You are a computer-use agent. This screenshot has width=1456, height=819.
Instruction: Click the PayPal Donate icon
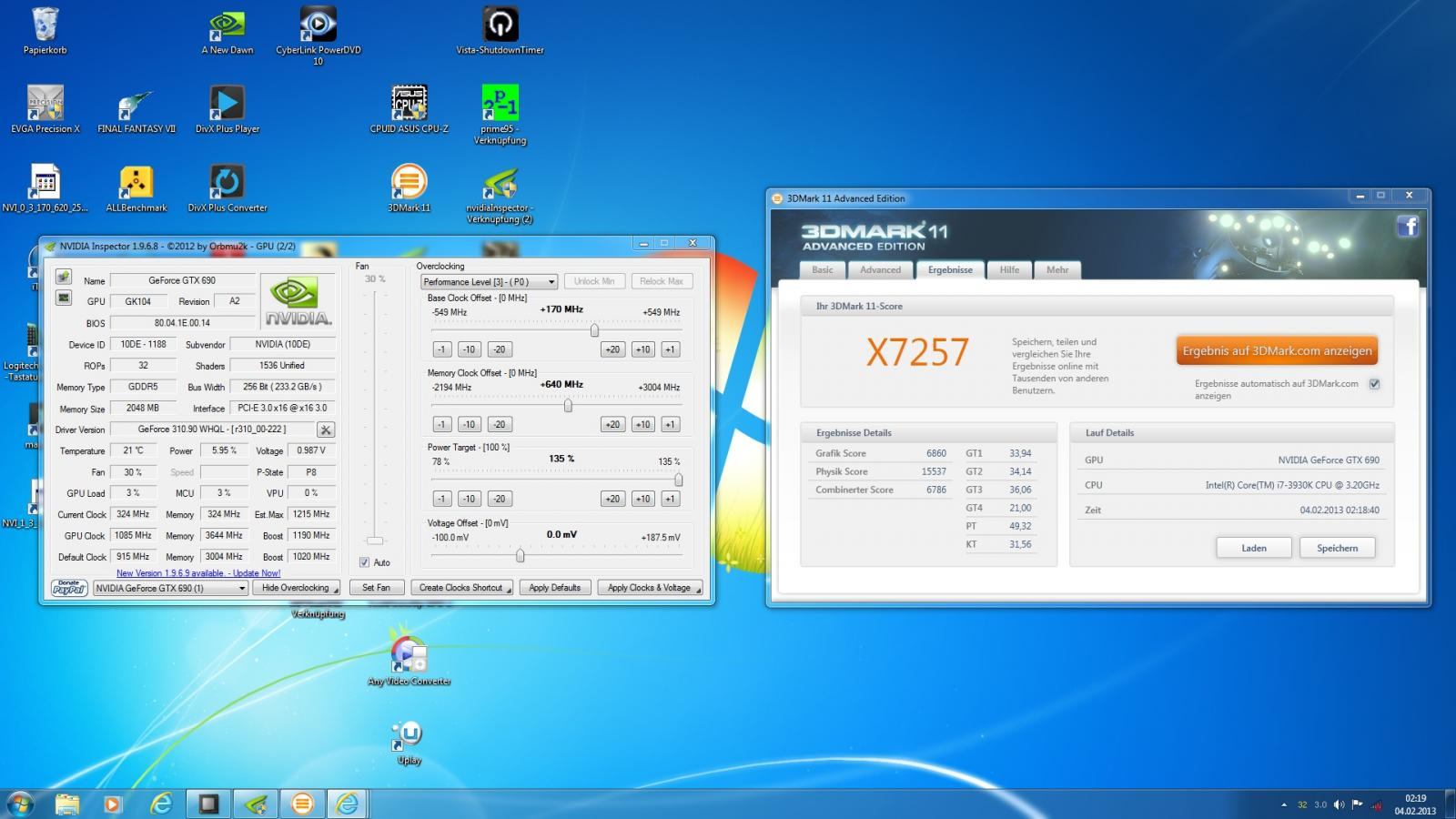69,588
